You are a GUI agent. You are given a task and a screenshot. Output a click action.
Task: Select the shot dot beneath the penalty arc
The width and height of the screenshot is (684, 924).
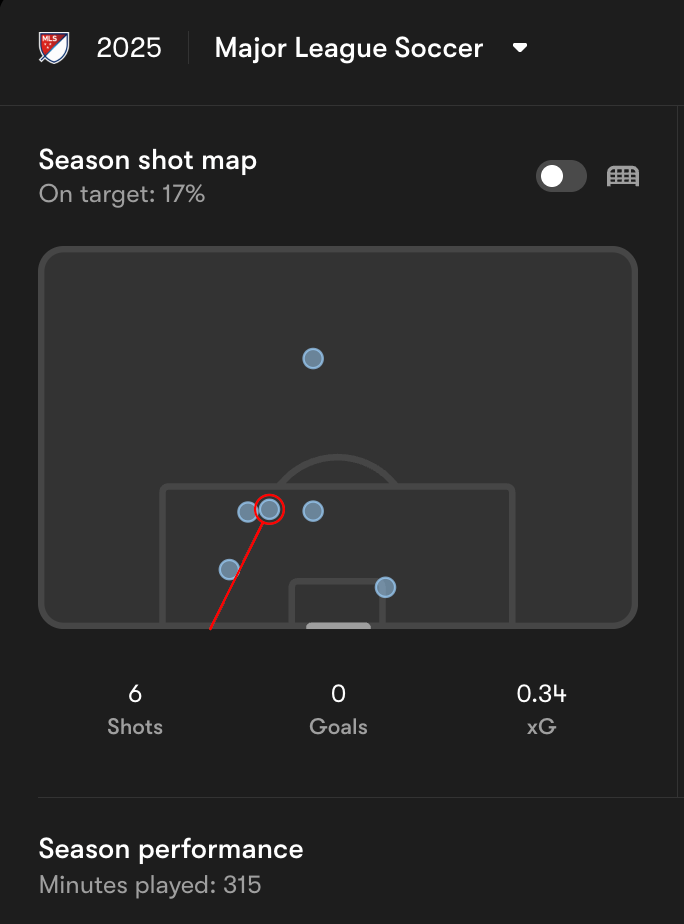click(313, 511)
